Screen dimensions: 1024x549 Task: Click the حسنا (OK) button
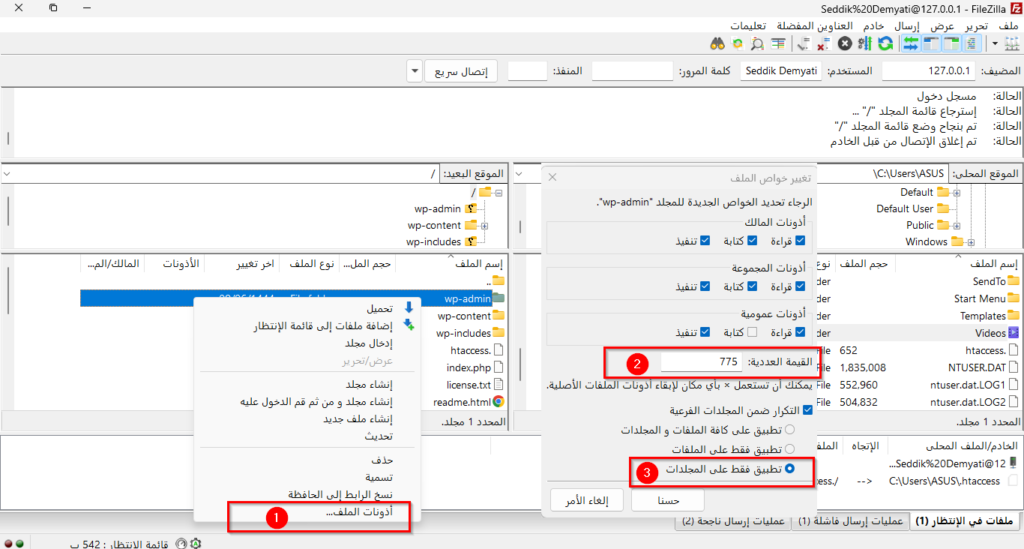tap(667, 500)
